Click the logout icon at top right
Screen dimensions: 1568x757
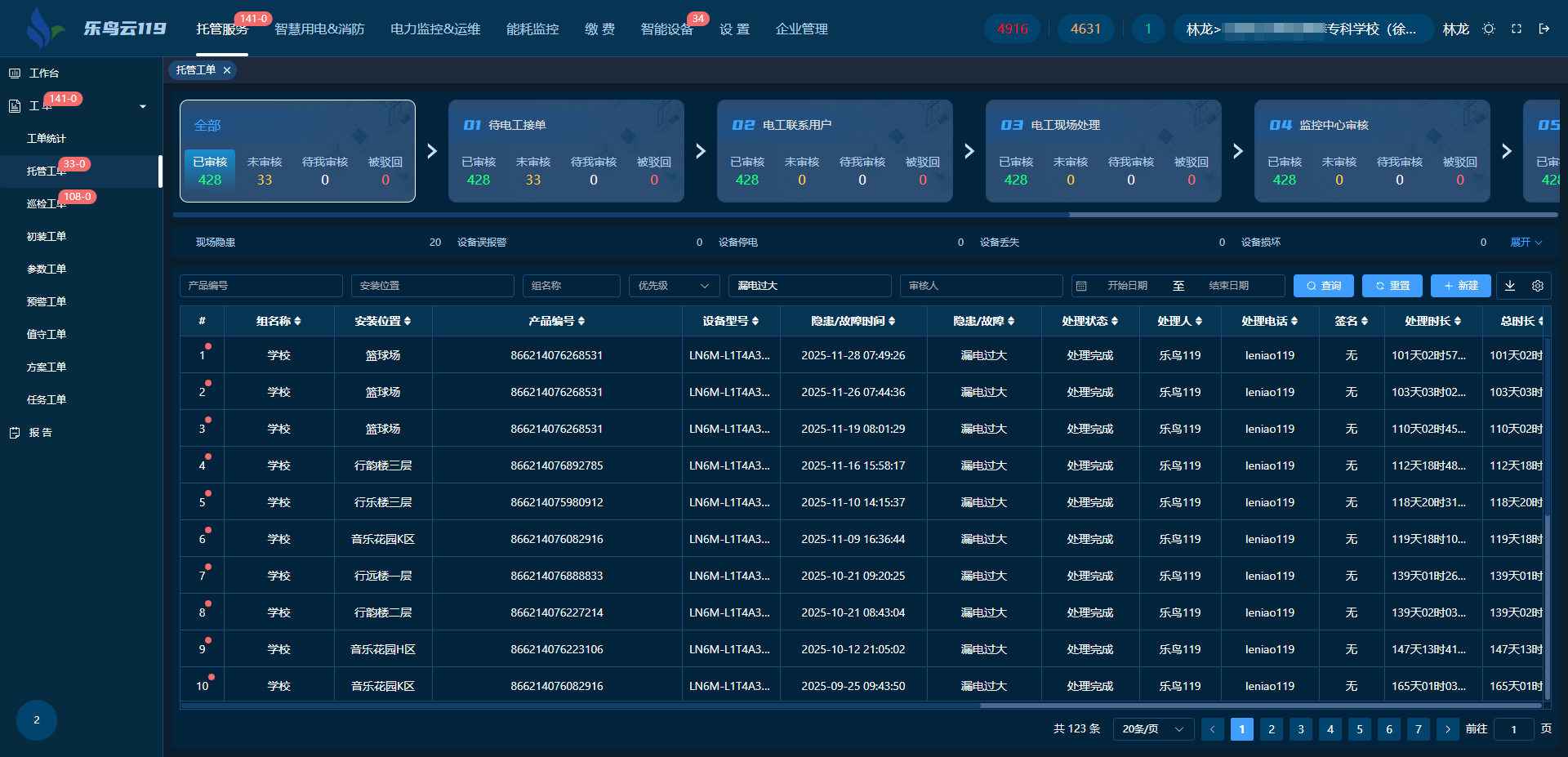1544,29
